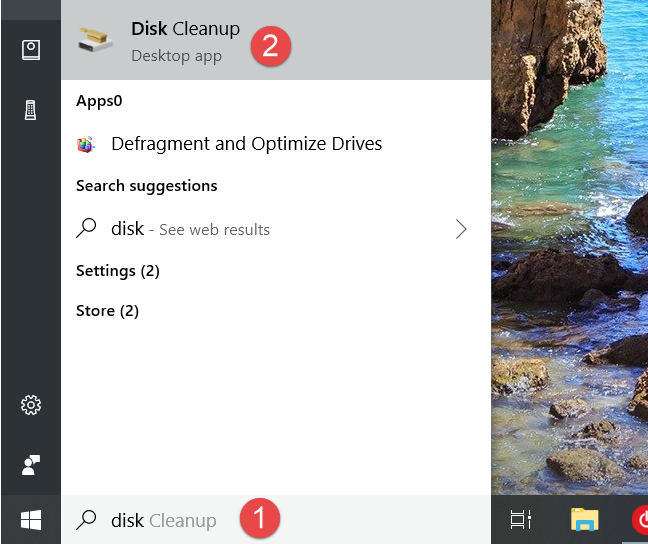Viewport: 648px width, 544px height.
Task: Open Task View on the taskbar
Action: 521,520
